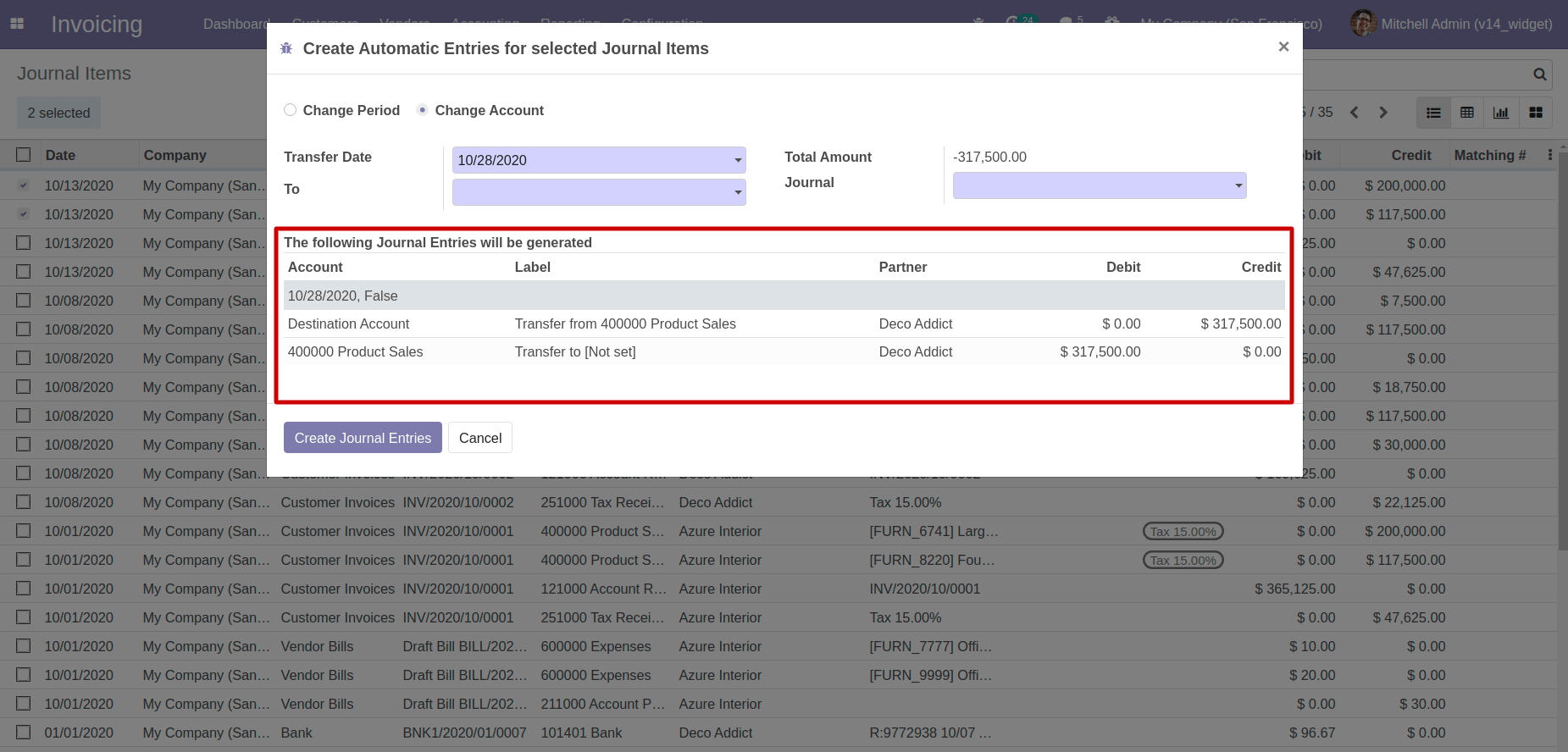
Task: Open Mitchell Admin user menu
Action: point(1452,24)
